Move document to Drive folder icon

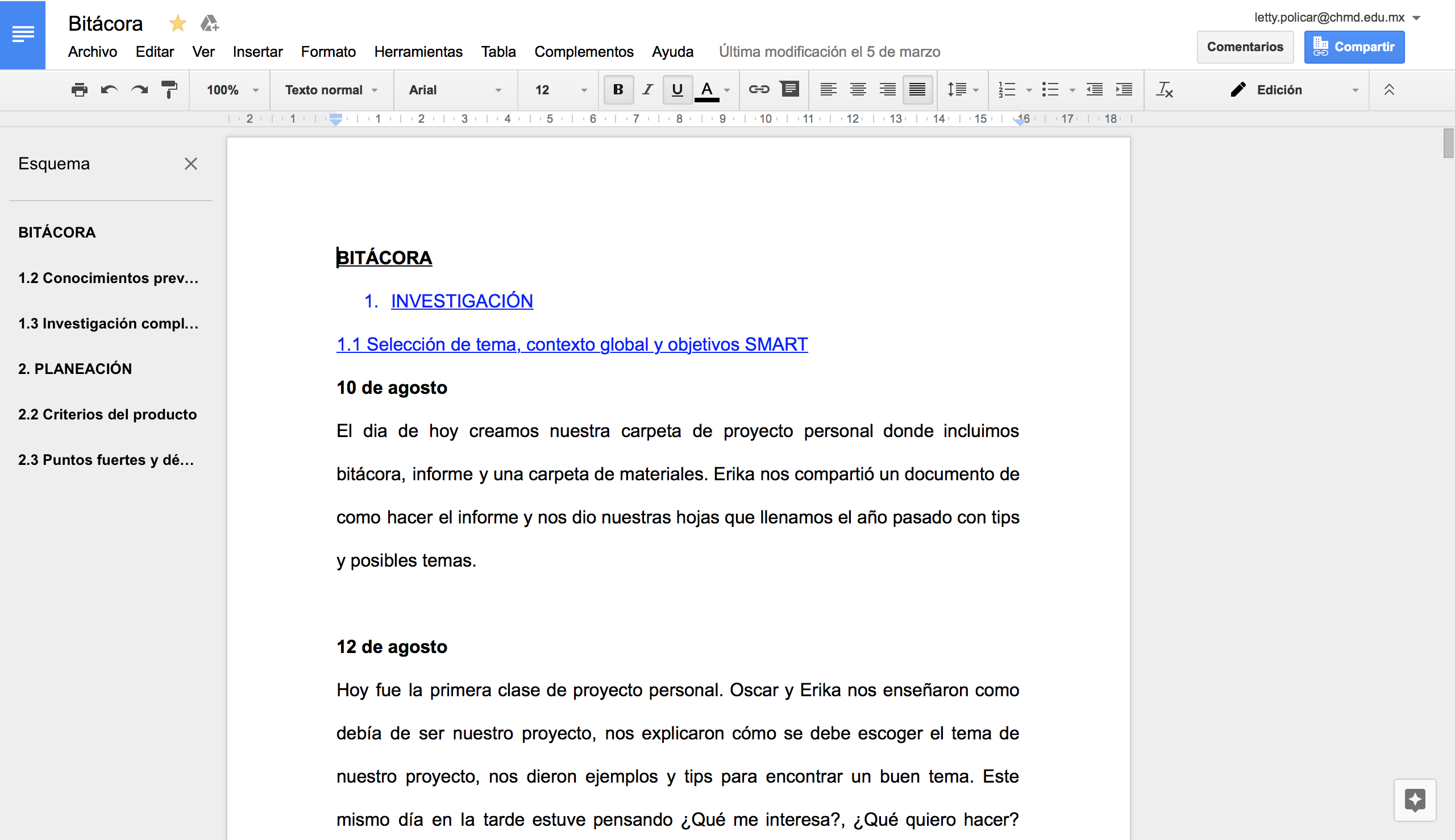[209, 24]
